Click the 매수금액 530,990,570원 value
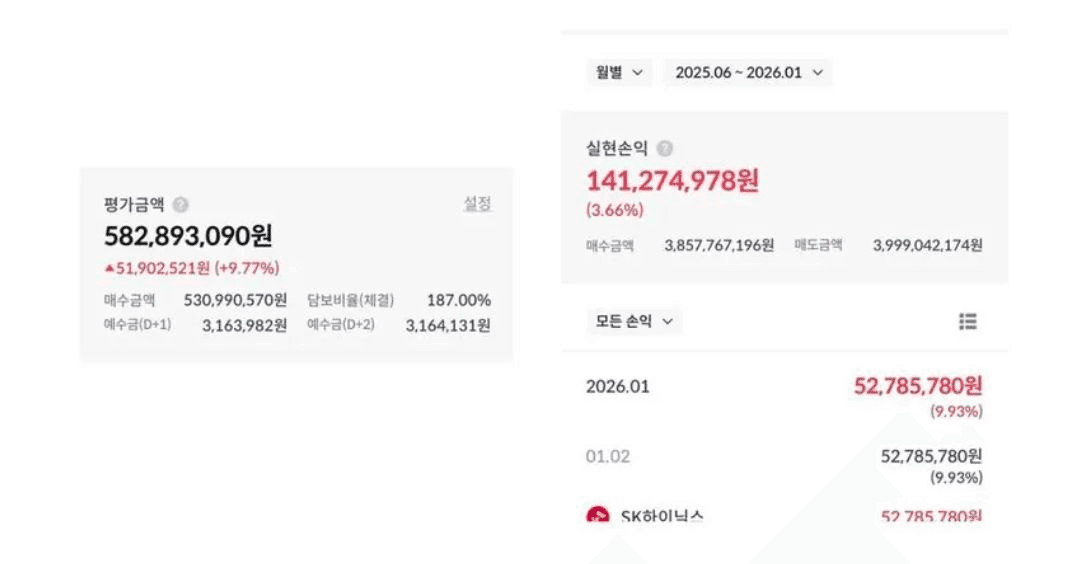Screen dimensions: 1079x564 [235, 300]
